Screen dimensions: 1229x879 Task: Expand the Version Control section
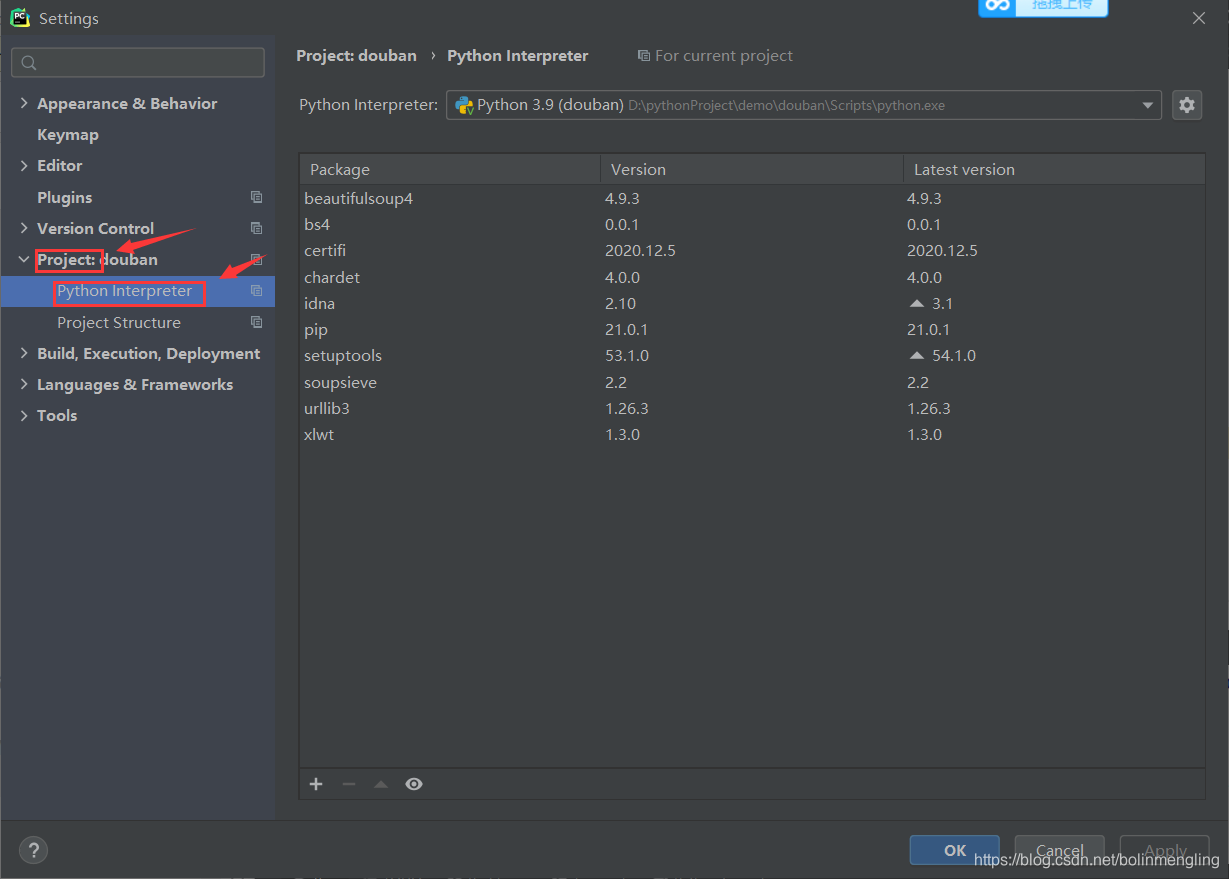pyautogui.click(x=24, y=228)
